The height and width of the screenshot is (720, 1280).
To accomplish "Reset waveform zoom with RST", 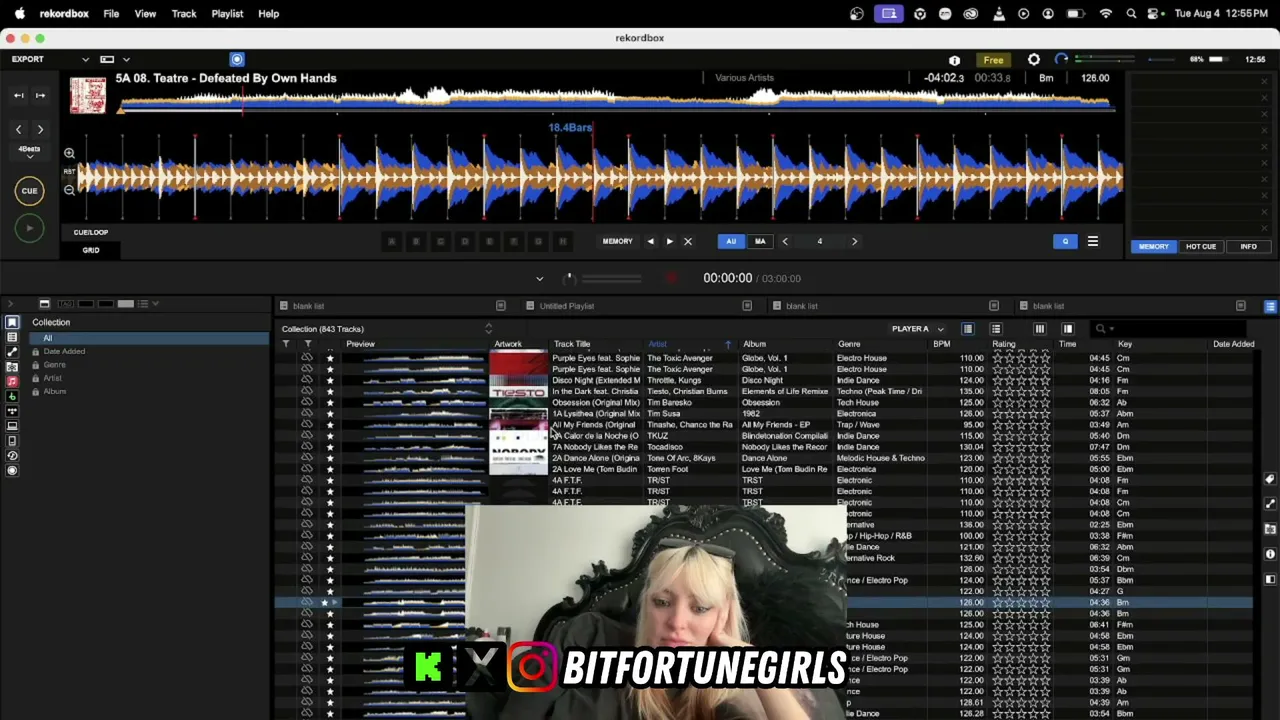I will coord(69,172).
